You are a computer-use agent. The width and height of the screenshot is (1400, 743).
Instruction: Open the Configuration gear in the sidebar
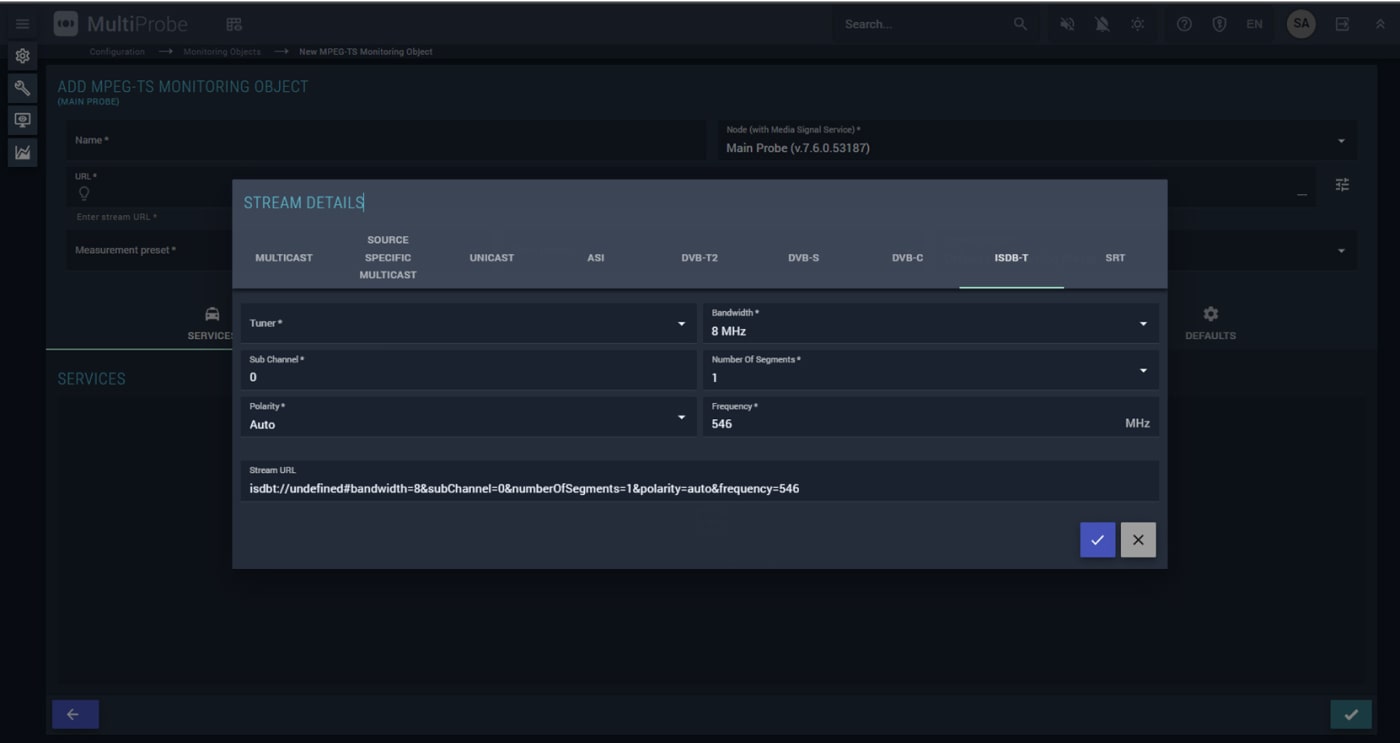(x=22, y=57)
